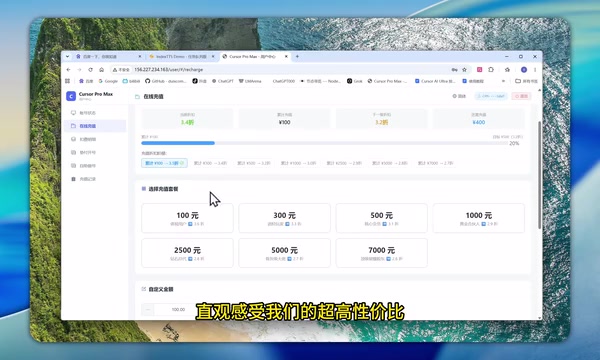Open the Grok bookmark
Image resolution: width=600 pixels, height=360 pixels.
tap(355, 81)
